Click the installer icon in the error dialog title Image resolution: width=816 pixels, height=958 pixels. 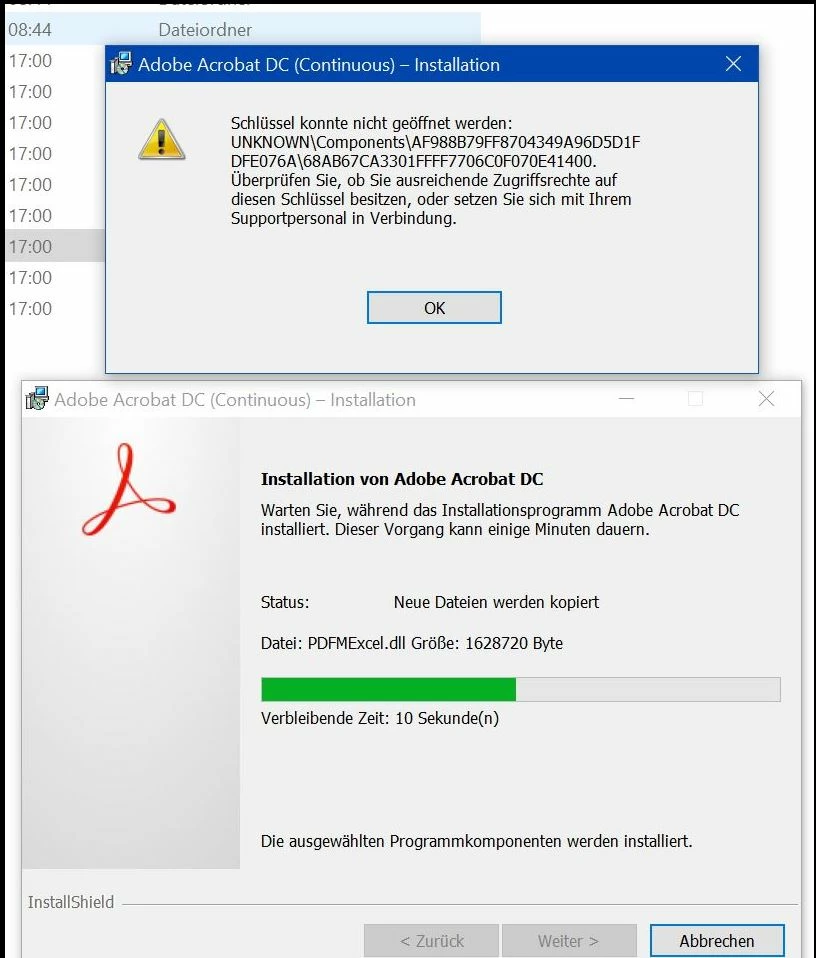click(121, 64)
